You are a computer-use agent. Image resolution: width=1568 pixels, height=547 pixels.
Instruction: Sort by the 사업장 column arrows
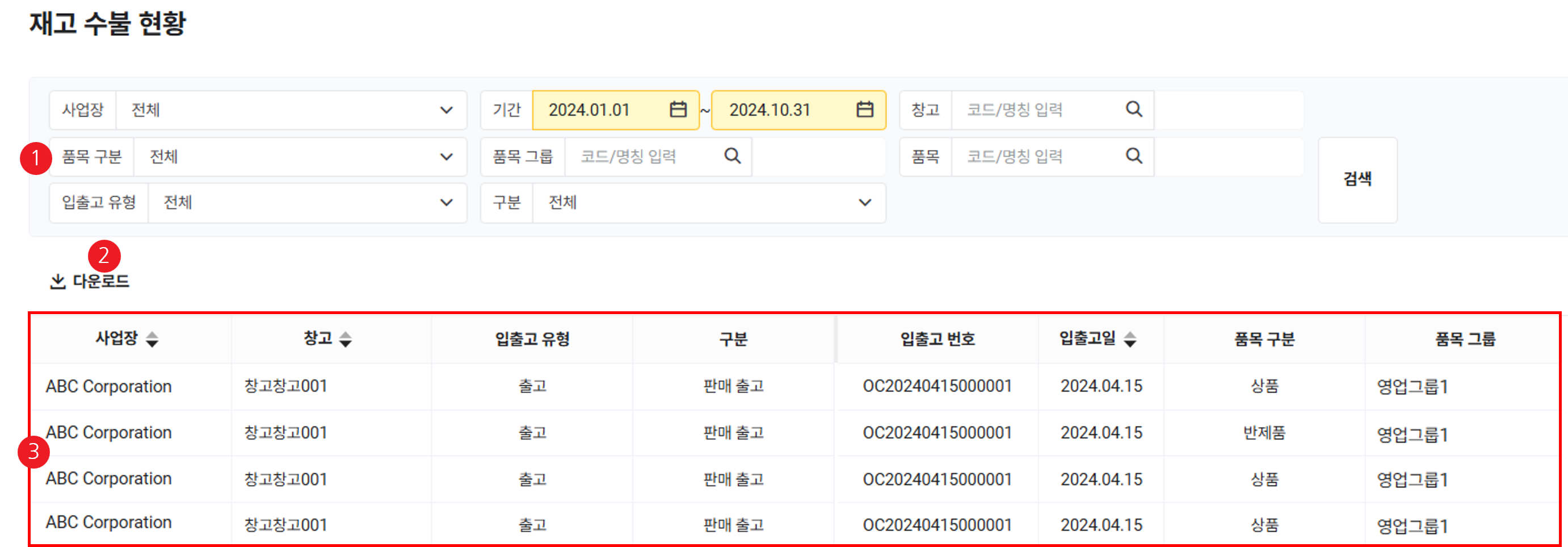(152, 339)
